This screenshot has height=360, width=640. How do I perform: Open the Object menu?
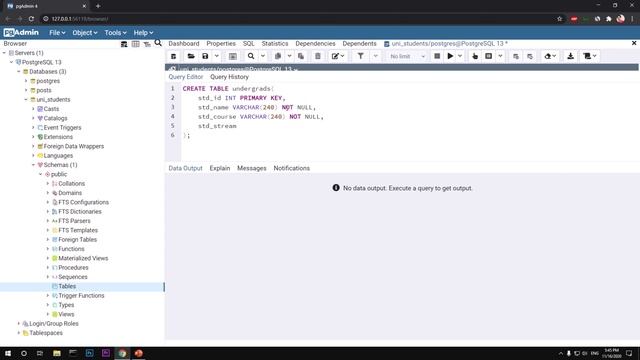[85, 33]
